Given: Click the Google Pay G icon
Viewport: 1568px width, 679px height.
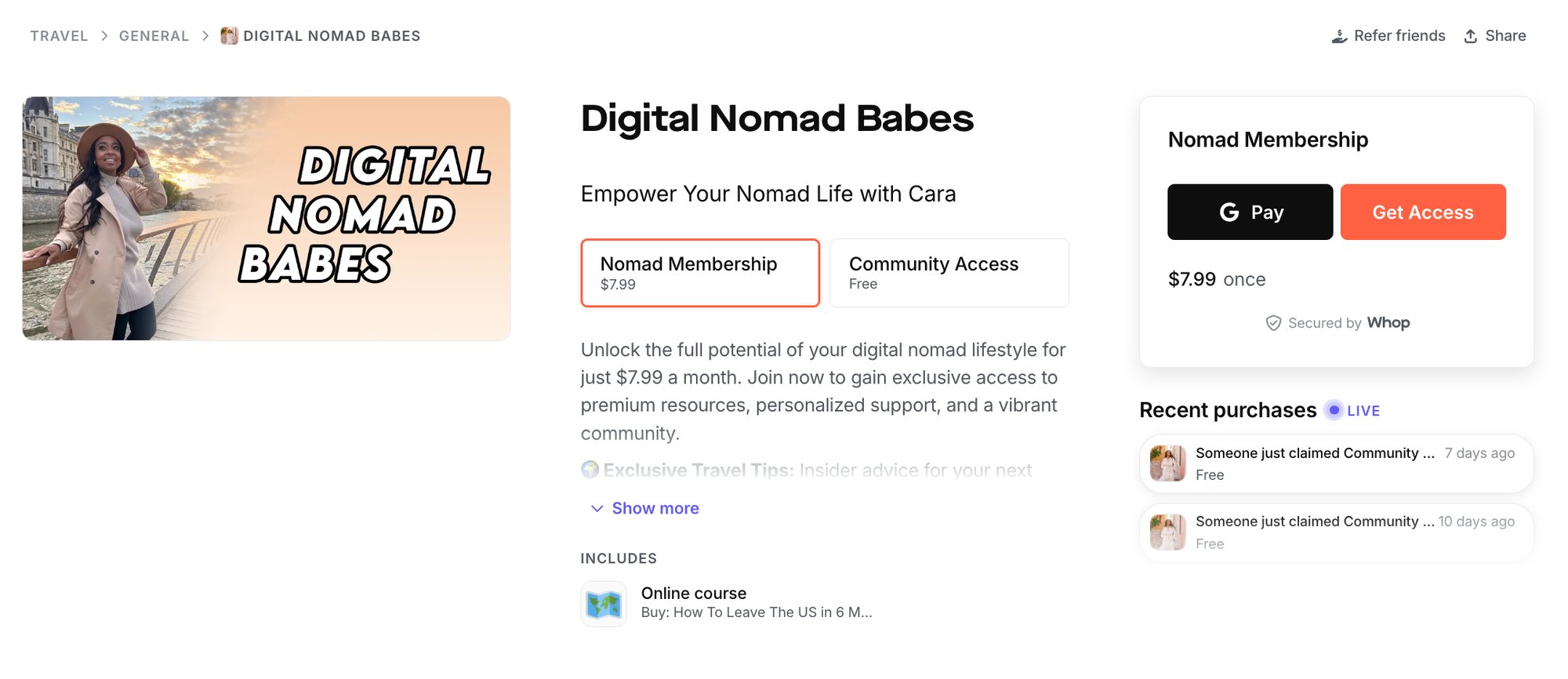Looking at the screenshot, I should [x=1231, y=211].
